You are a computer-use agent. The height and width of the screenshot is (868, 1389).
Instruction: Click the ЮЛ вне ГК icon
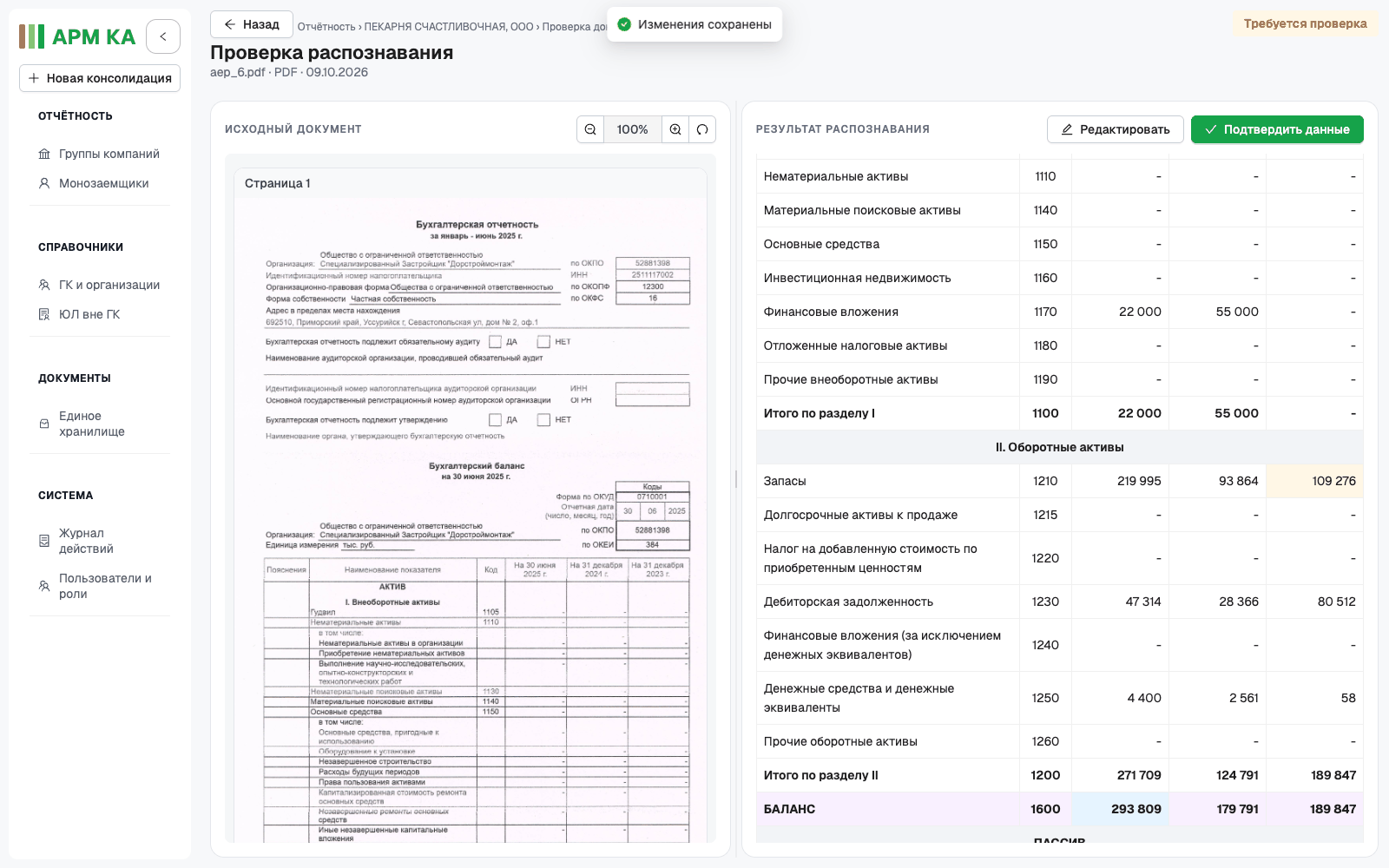pos(44,314)
